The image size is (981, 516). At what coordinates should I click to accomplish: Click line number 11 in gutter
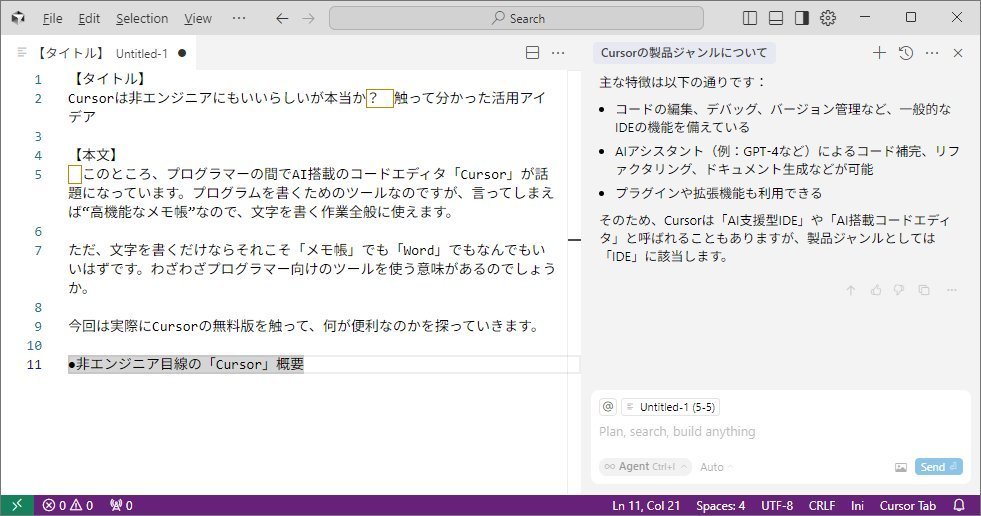(x=34, y=364)
